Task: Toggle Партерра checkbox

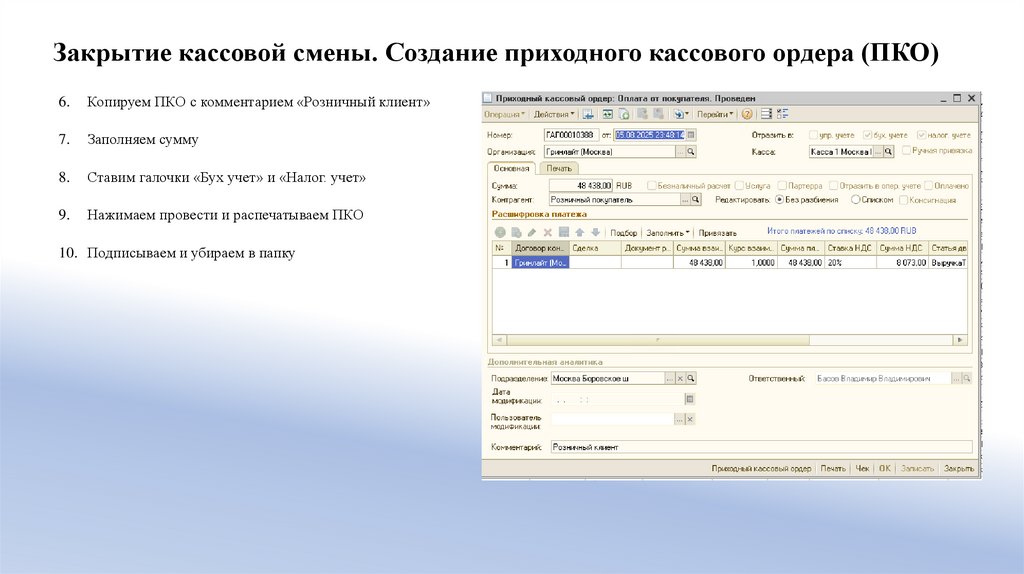Action: [782, 185]
